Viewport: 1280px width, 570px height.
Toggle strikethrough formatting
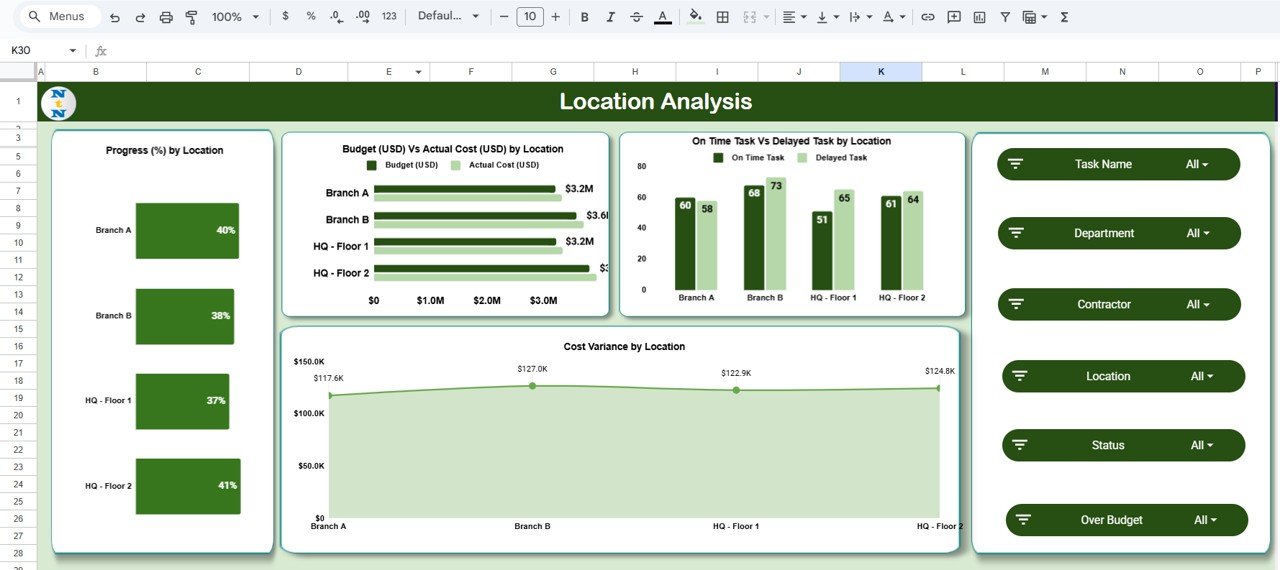pos(636,17)
